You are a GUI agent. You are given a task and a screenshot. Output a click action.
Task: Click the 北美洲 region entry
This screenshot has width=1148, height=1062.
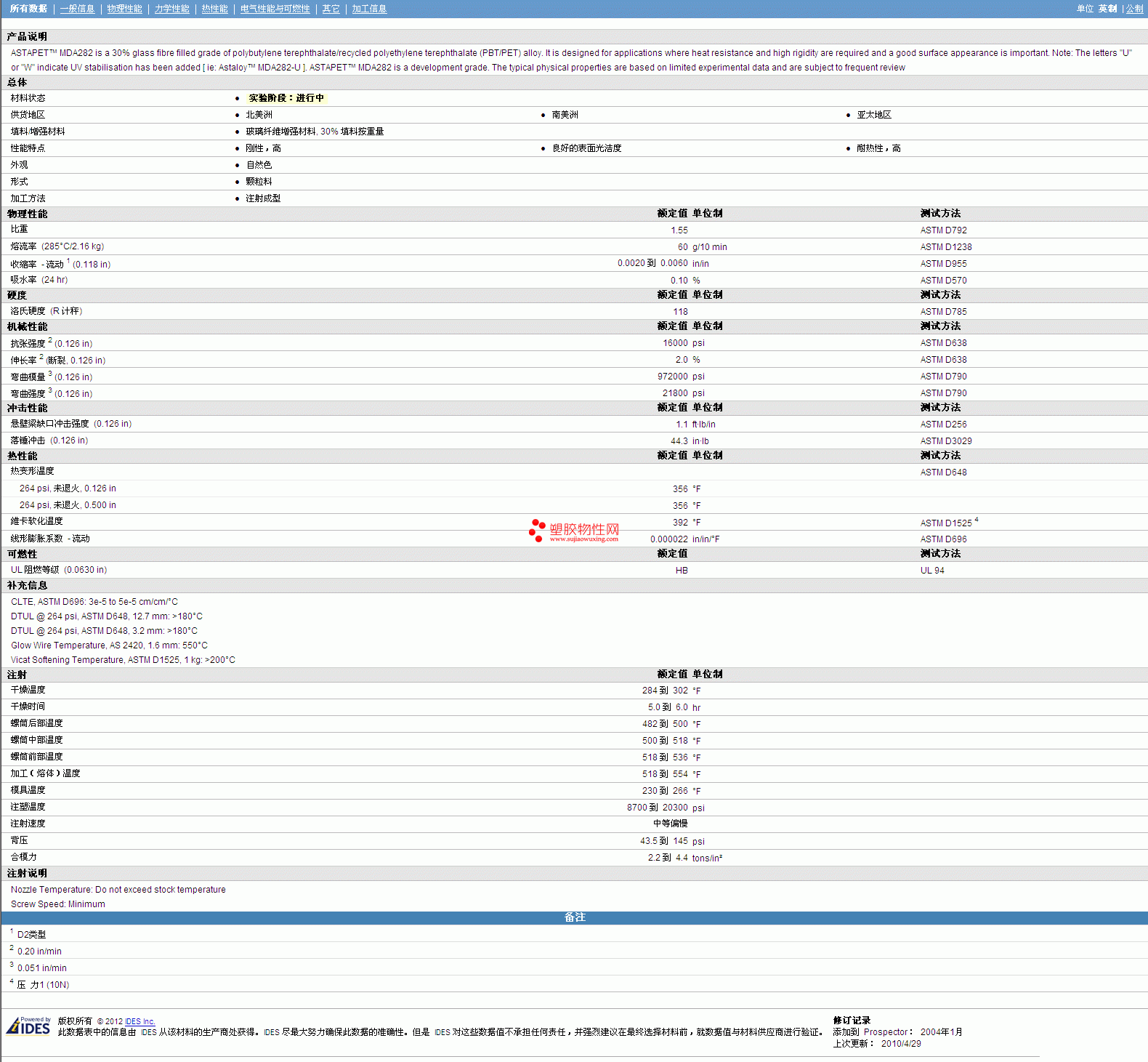[259, 115]
